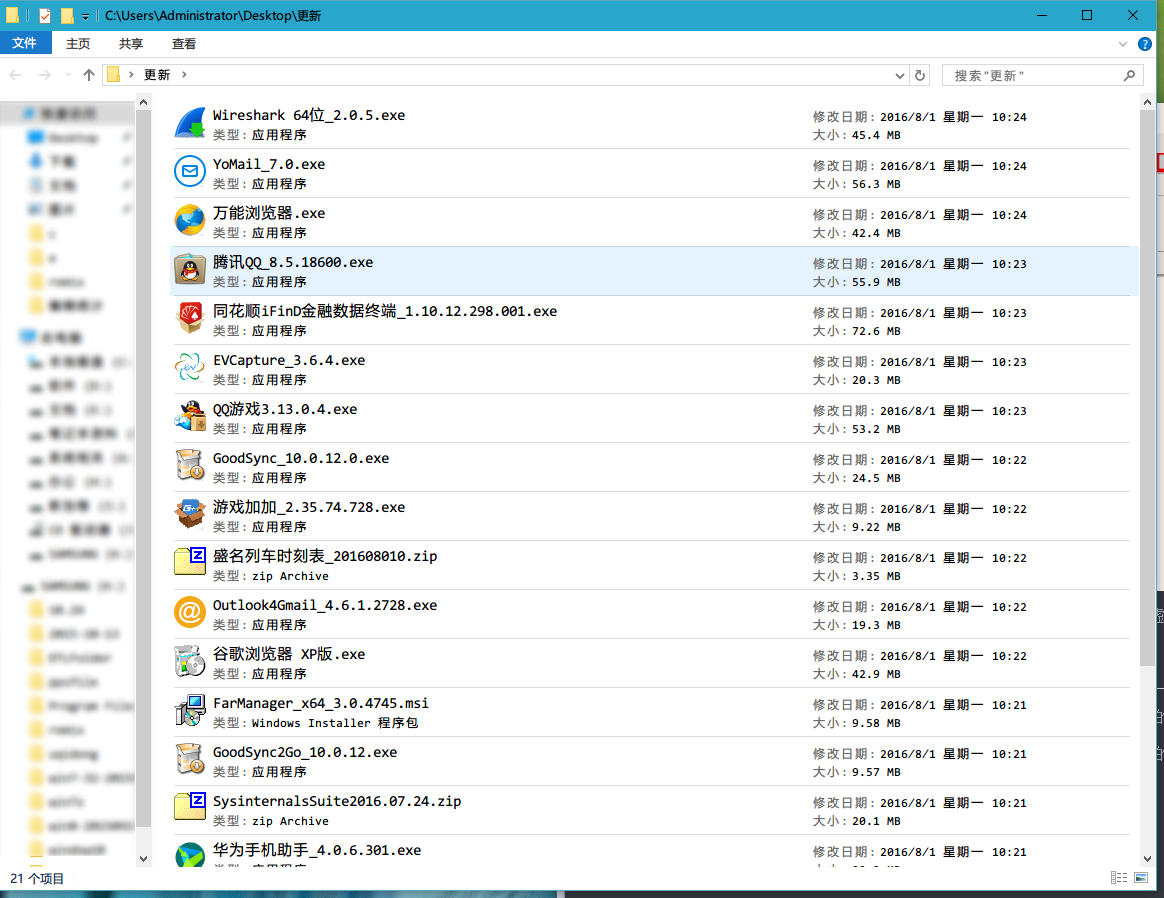Switch to details view in status bar
The height and width of the screenshot is (898, 1164).
[x=1119, y=878]
